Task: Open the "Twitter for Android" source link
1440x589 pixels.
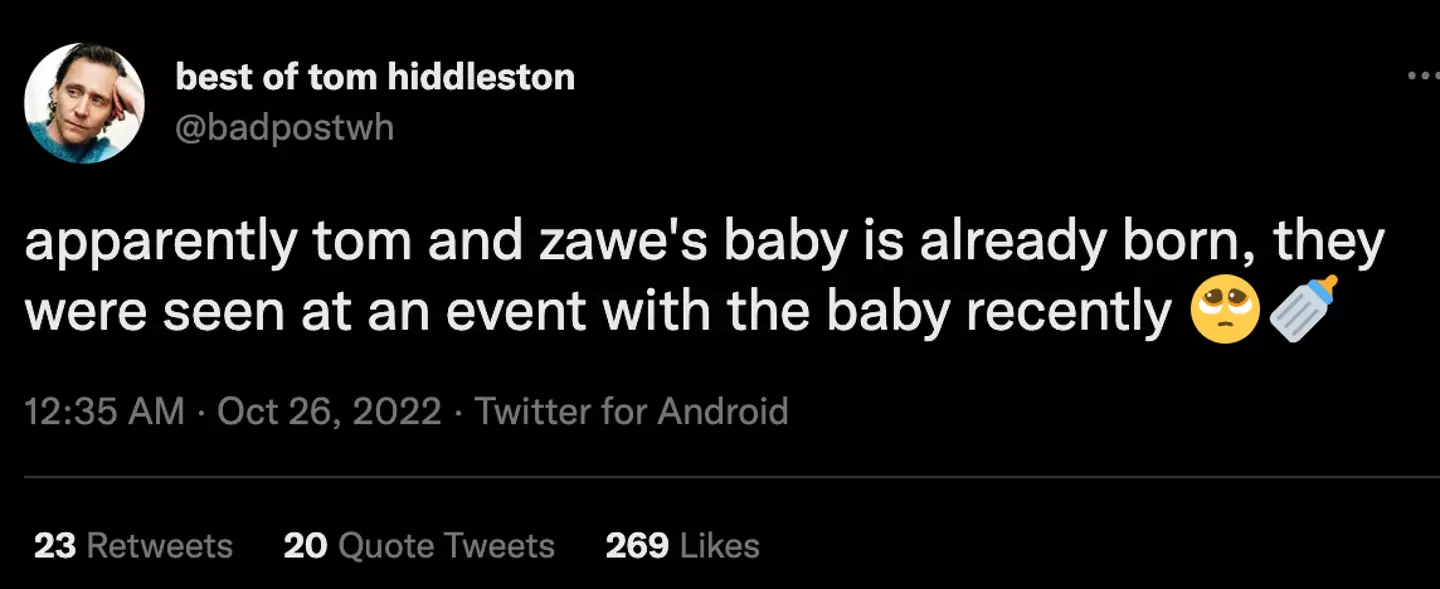Action: [x=631, y=411]
